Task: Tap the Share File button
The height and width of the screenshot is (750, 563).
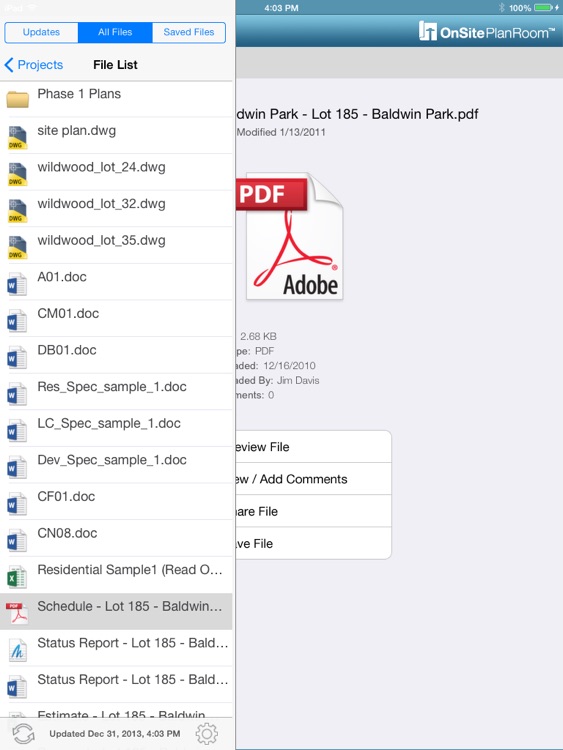Action: 313,511
